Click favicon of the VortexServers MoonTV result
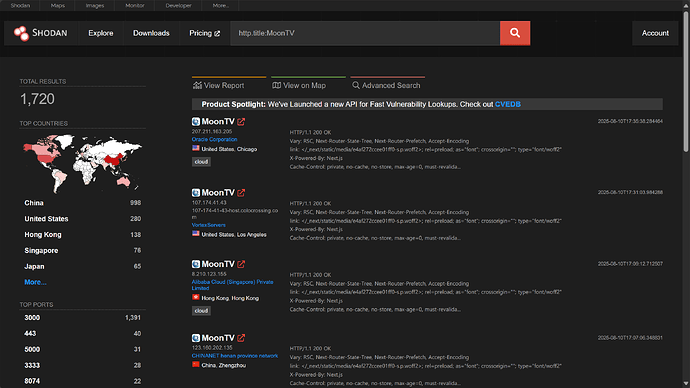This screenshot has width=690, height=388. (196, 193)
